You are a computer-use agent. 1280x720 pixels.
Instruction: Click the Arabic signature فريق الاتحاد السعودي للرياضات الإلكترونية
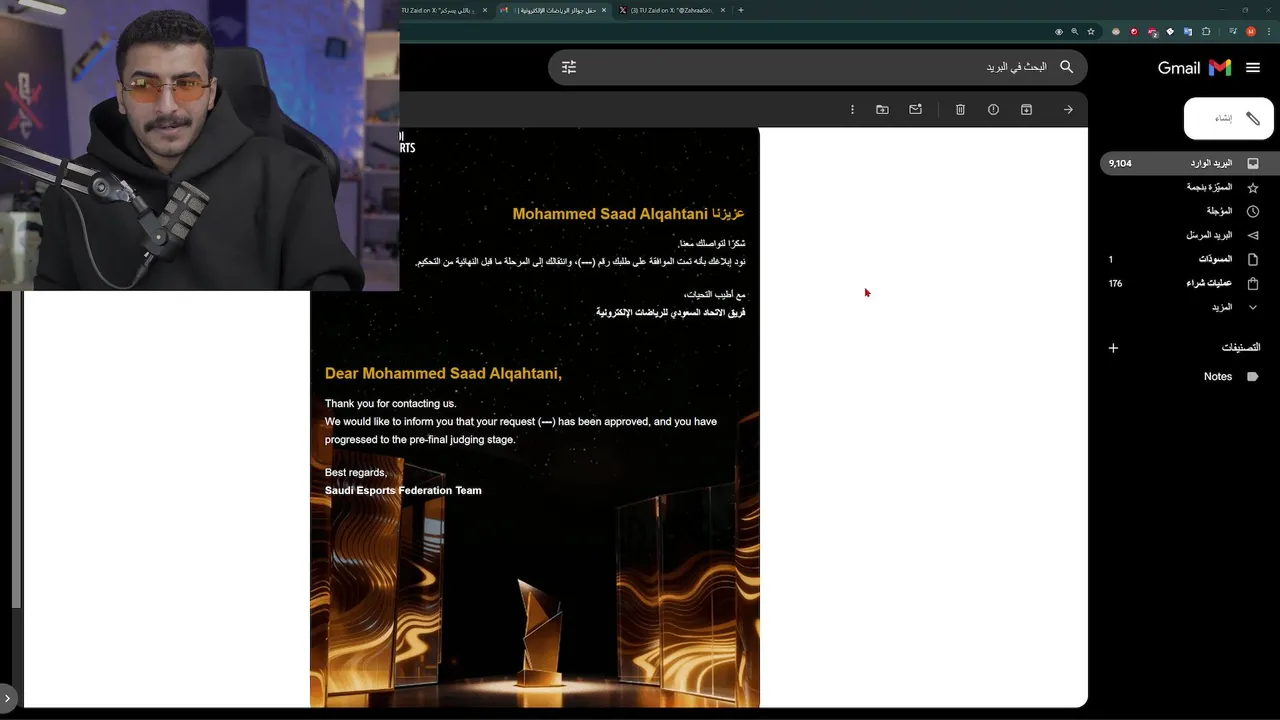[671, 312]
